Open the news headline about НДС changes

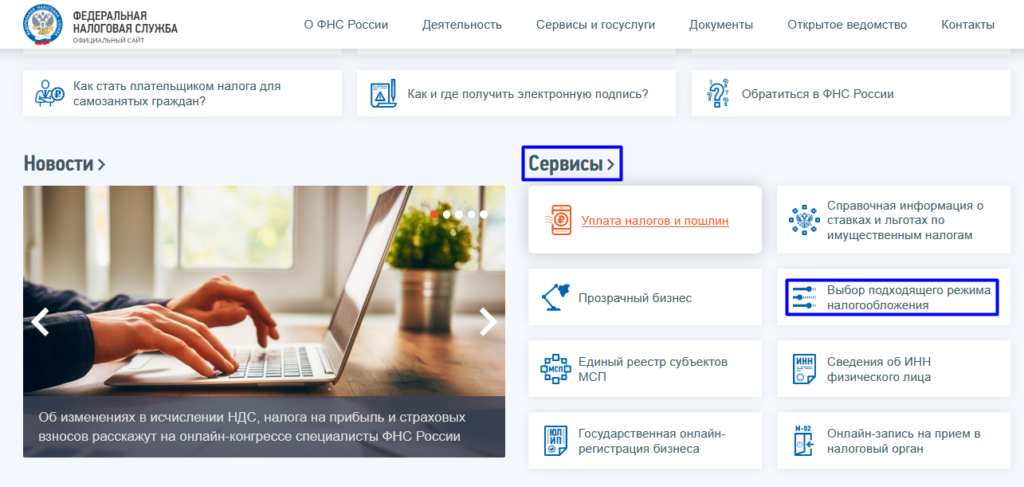(x=252, y=426)
